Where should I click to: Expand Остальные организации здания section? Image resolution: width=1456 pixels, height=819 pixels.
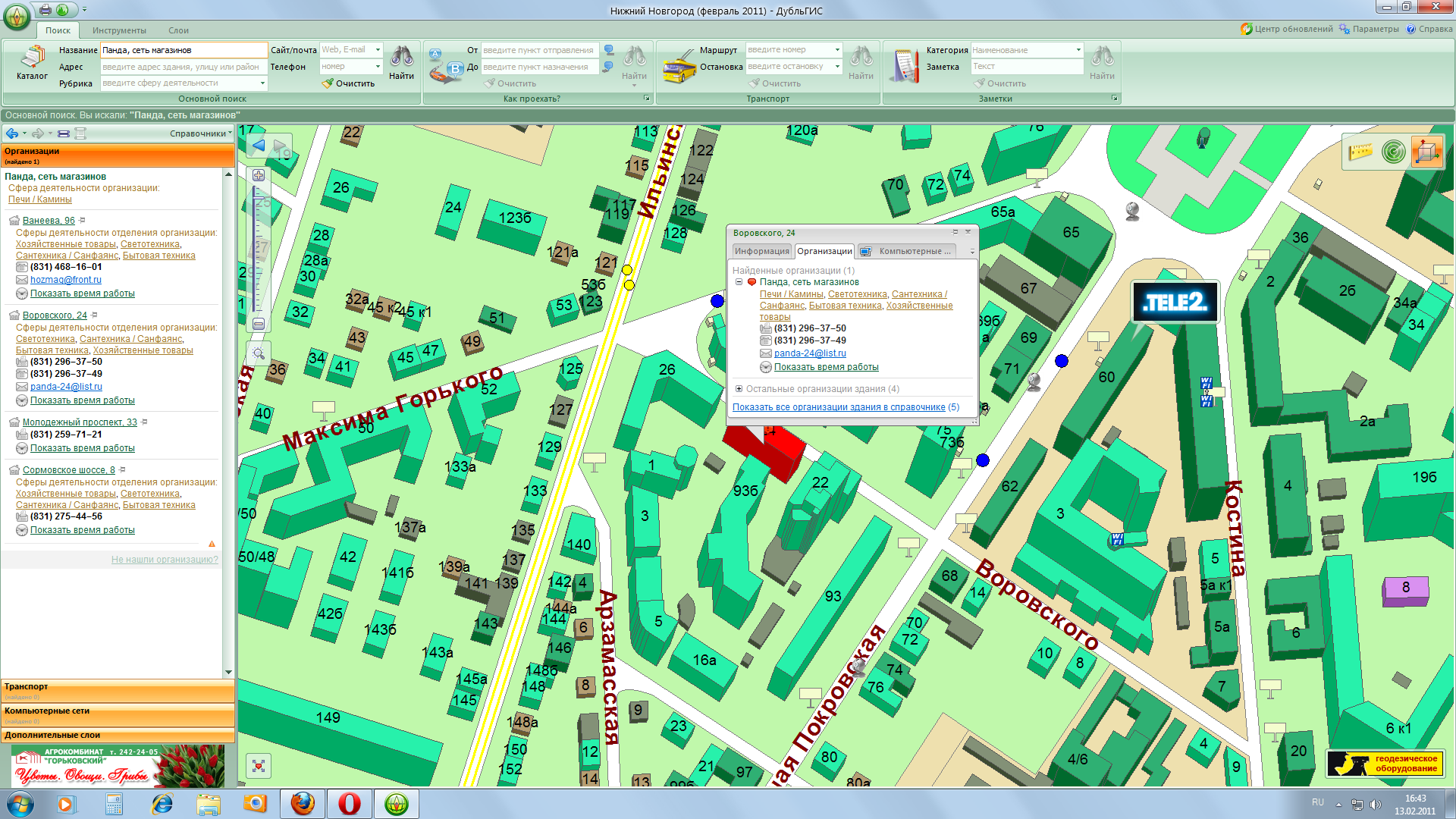[x=739, y=389]
